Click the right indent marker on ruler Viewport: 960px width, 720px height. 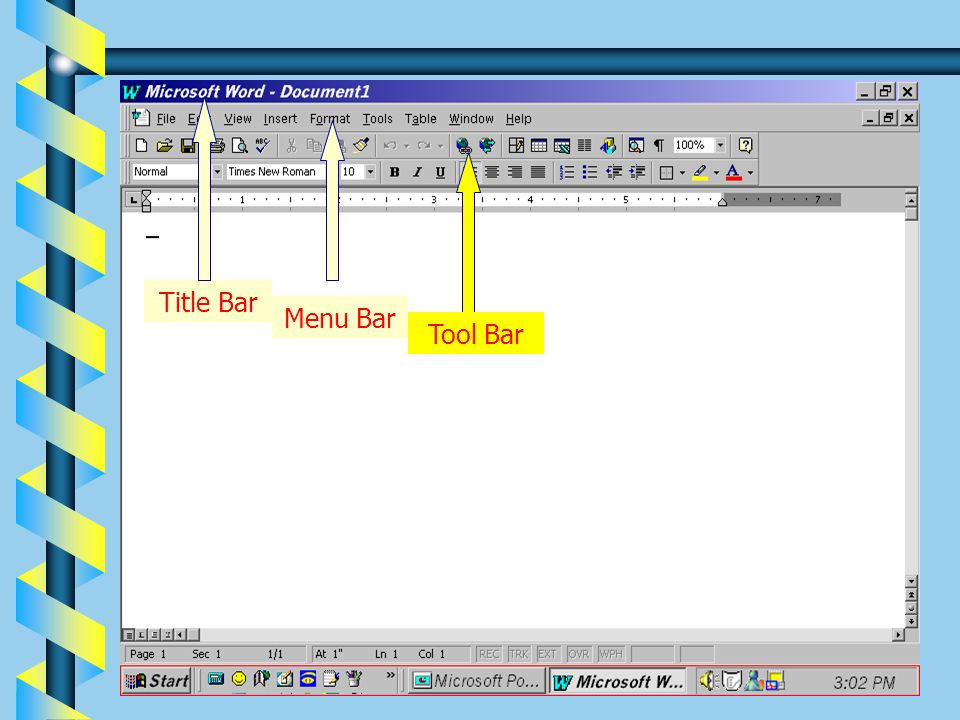722,201
